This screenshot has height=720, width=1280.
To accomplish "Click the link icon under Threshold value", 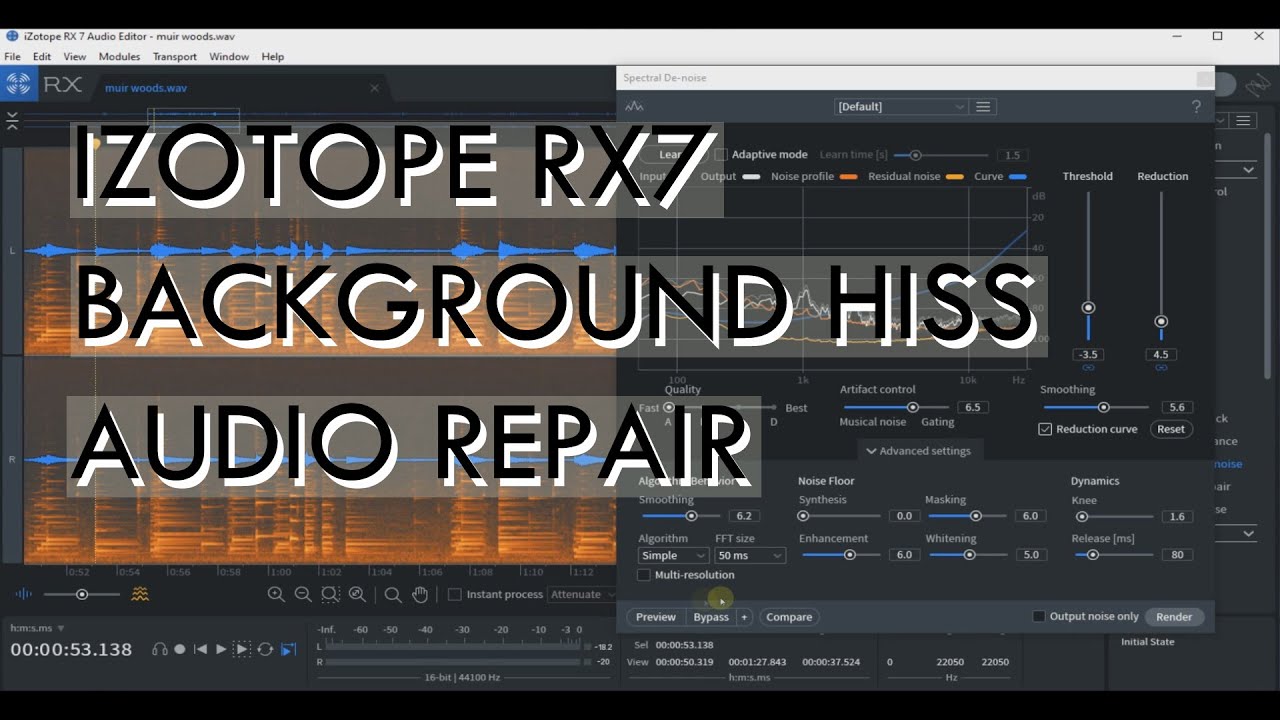I will (x=1088, y=368).
